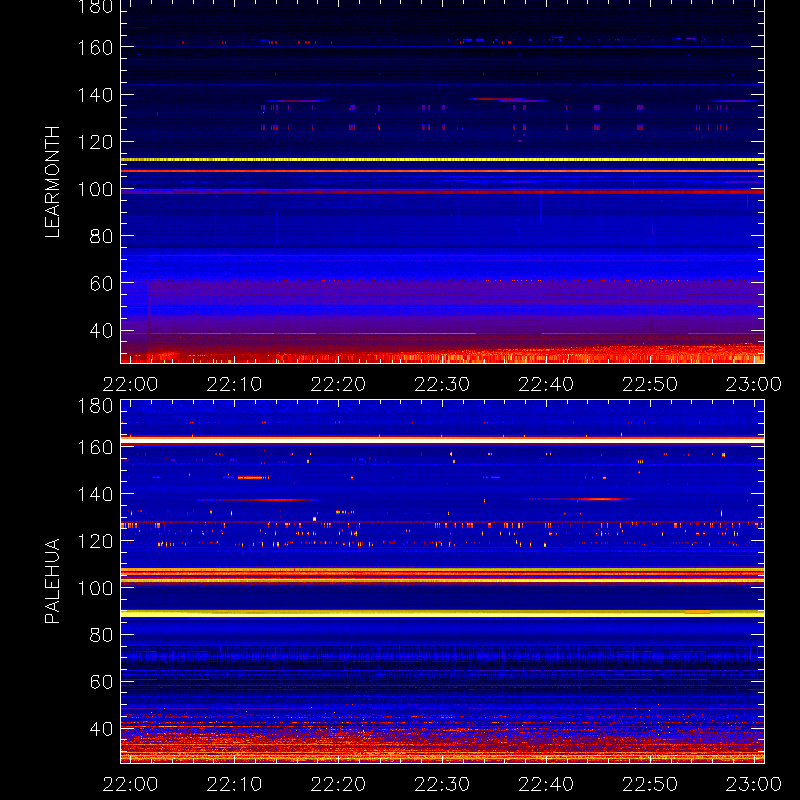The height and width of the screenshot is (800, 800).
Task: Pick the 40 tick label on the Palehua plot
Action: click(101, 729)
